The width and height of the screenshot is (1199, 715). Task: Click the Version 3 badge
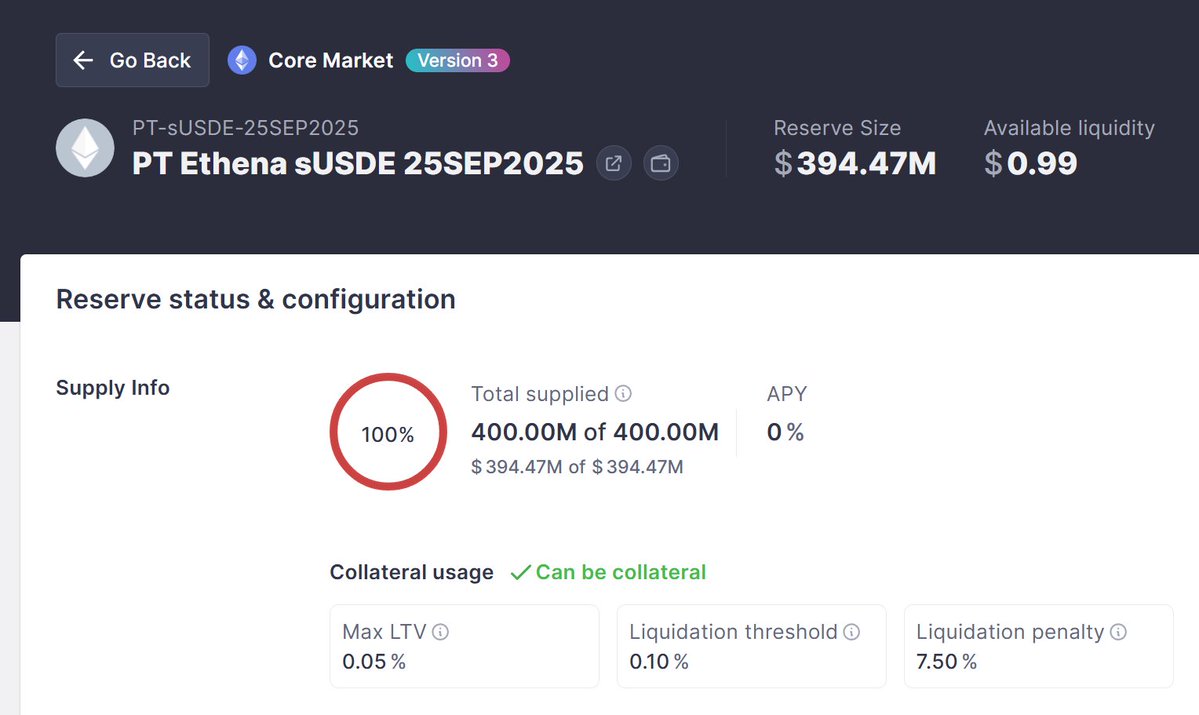457,60
